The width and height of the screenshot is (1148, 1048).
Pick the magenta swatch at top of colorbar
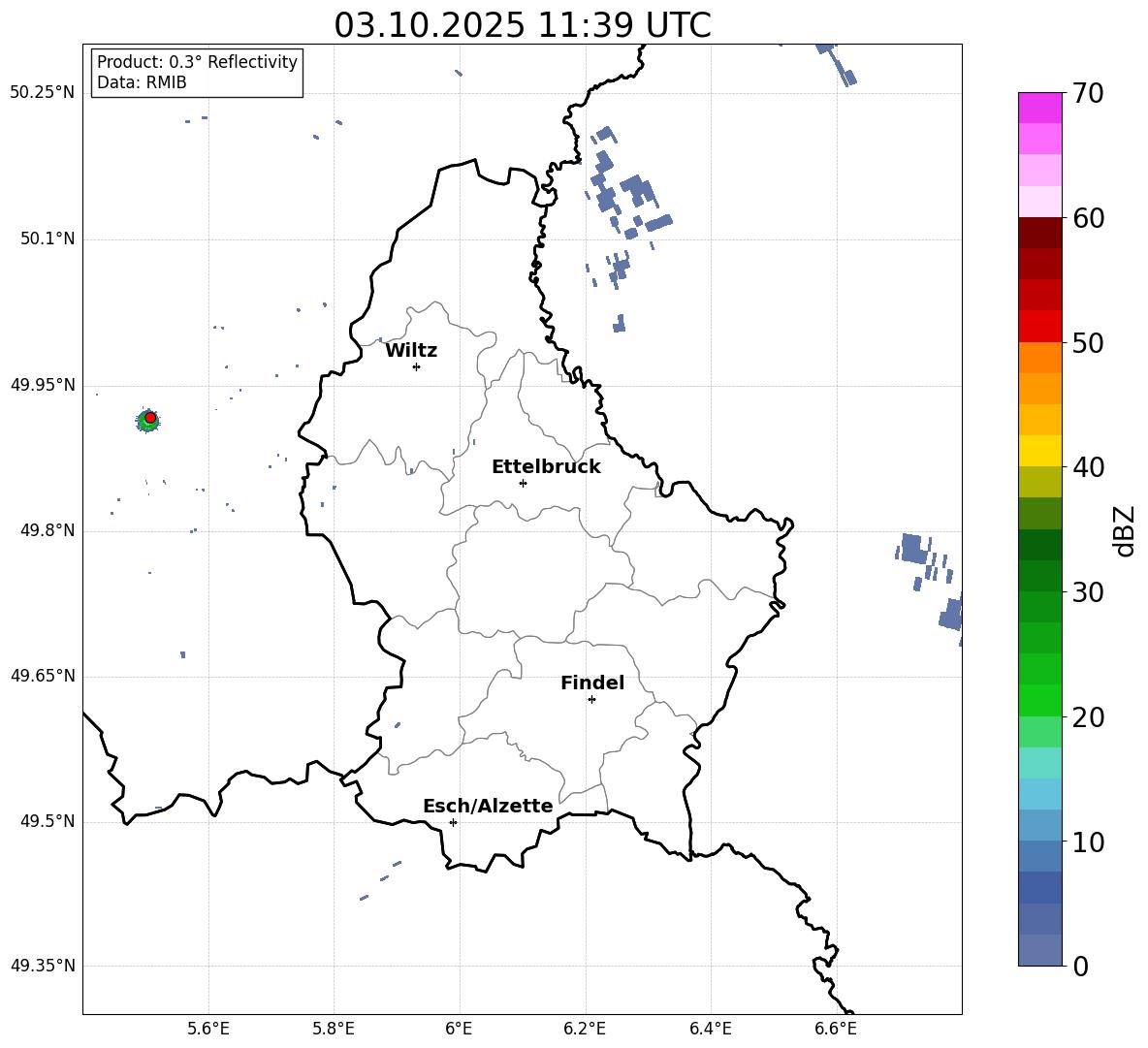tap(1039, 108)
